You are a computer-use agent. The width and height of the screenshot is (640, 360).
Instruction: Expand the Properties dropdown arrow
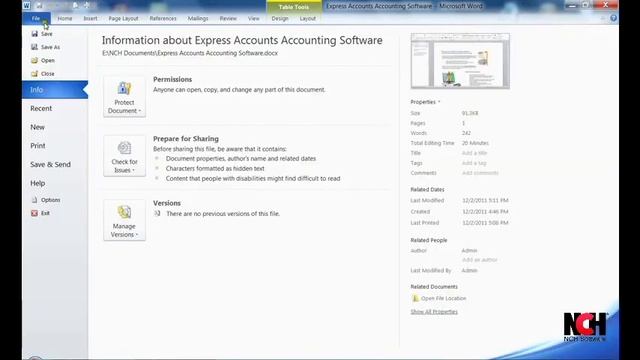[x=439, y=102]
